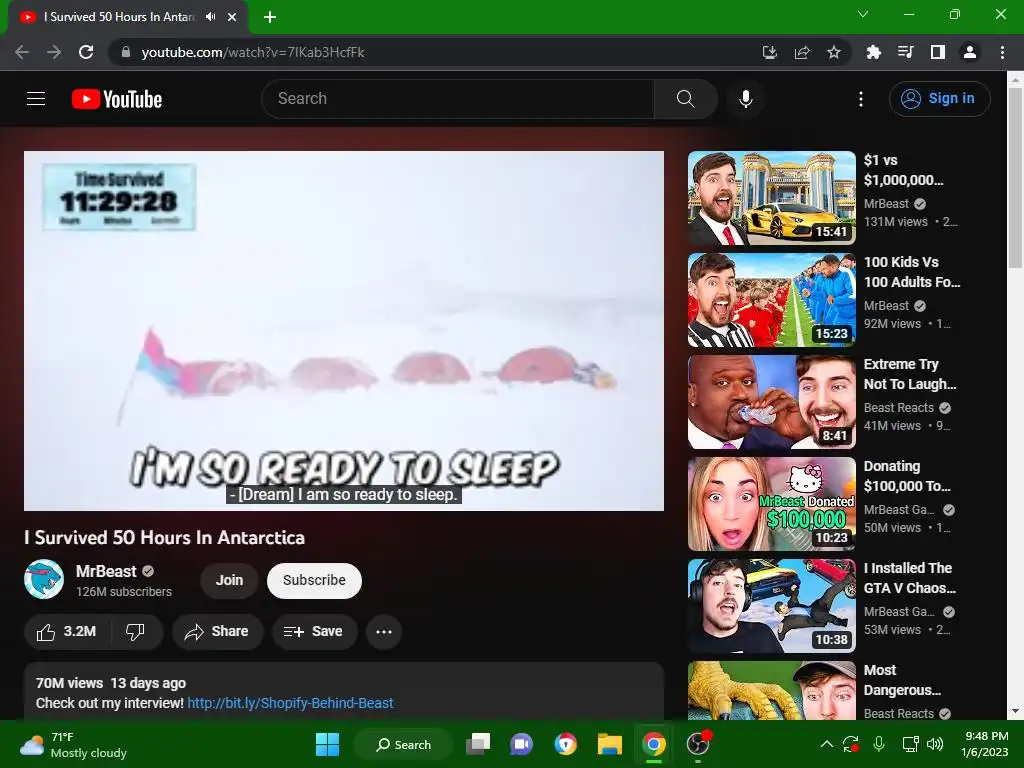Switch to Chrome on taskbar
The image size is (1024, 768).
[653, 744]
